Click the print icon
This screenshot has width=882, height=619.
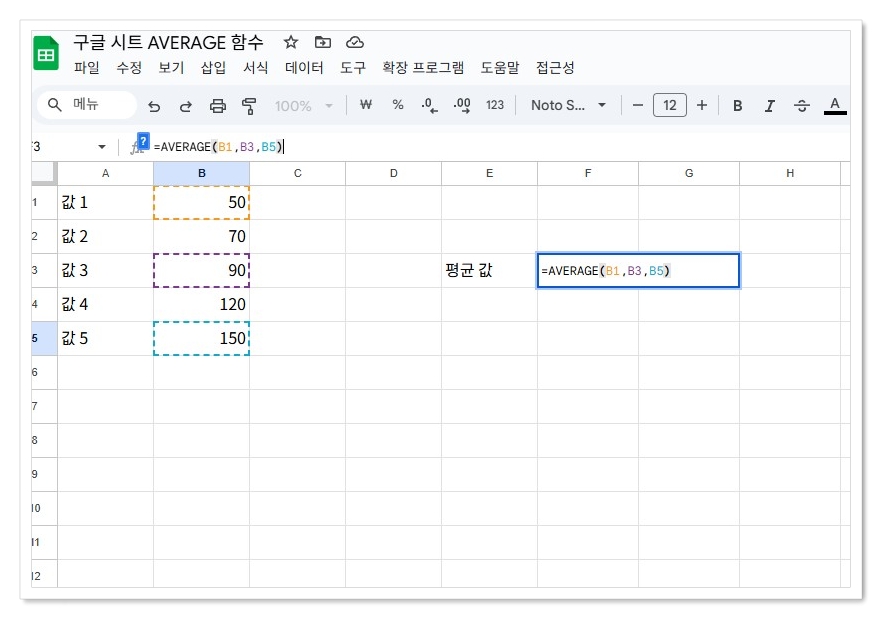tap(218, 106)
